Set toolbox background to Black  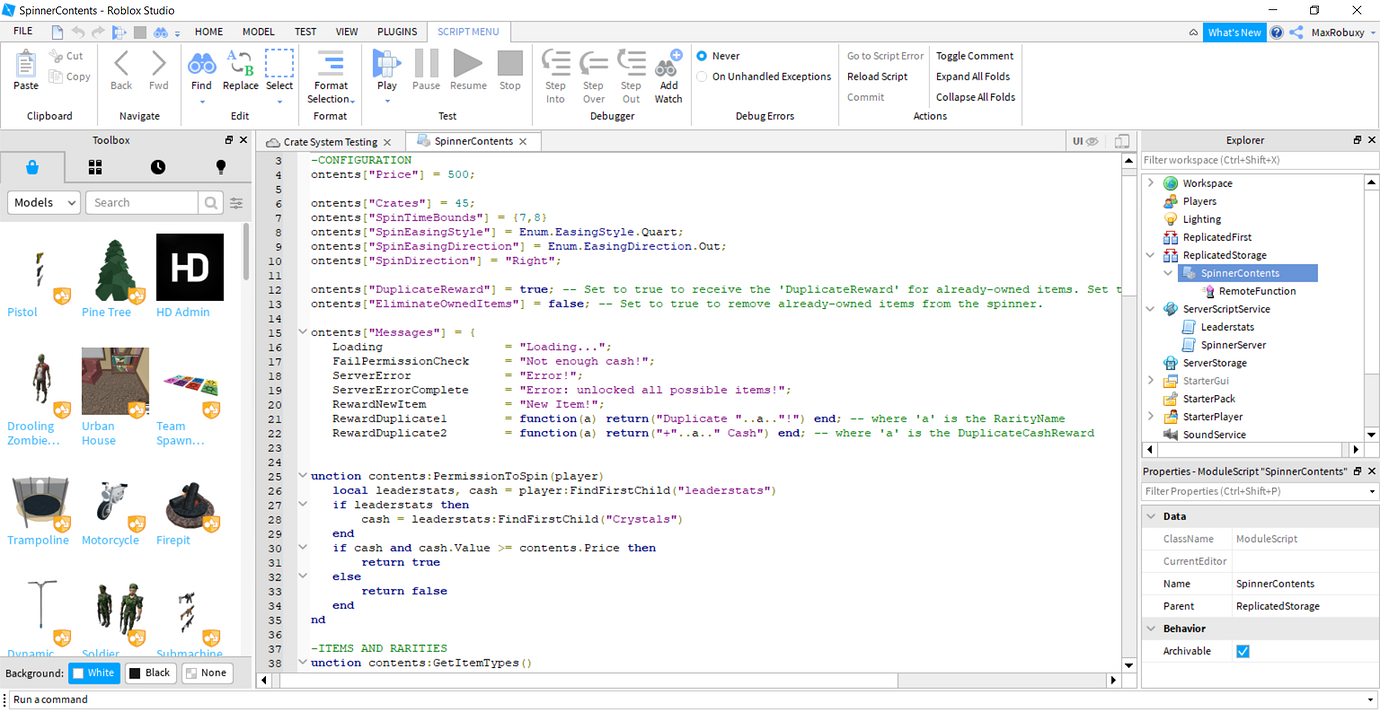pyautogui.click(x=150, y=673)
